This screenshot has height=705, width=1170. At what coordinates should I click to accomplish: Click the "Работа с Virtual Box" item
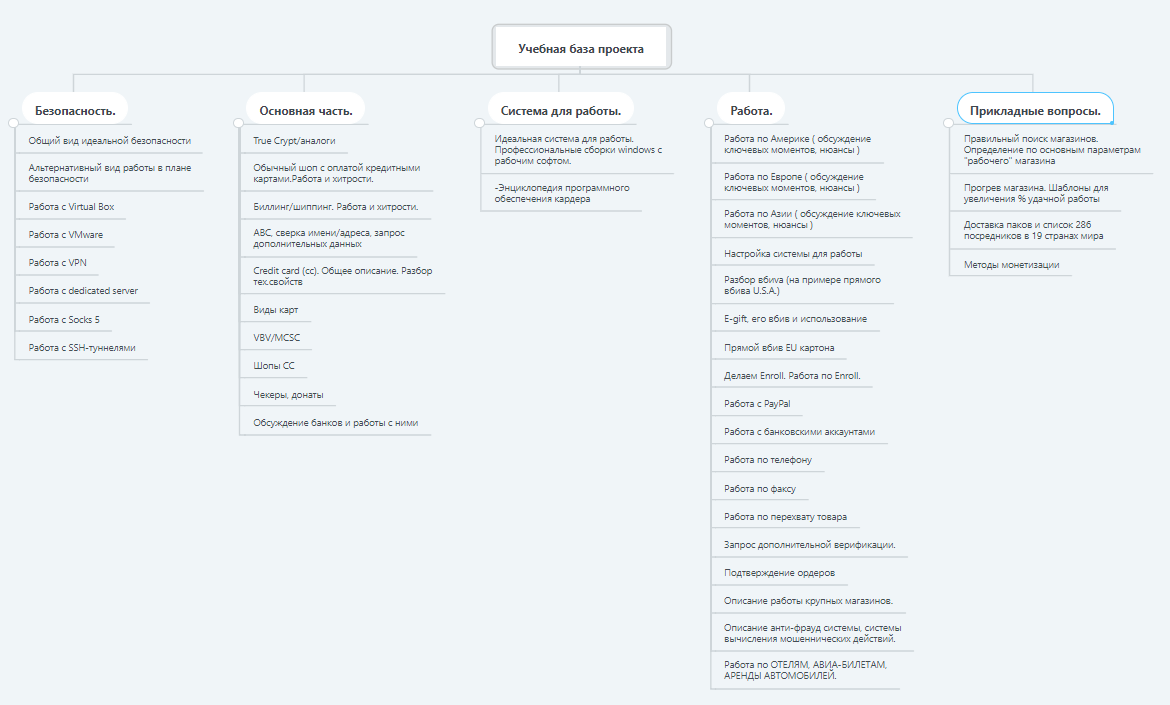[x=72, y=207]
